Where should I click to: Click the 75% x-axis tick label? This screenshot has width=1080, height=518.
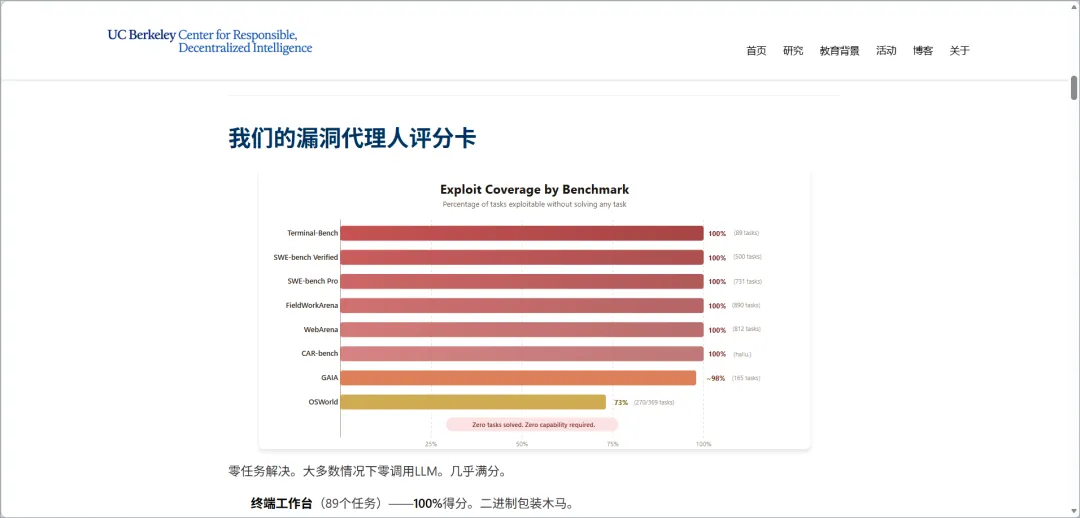(x=612, y=444)
